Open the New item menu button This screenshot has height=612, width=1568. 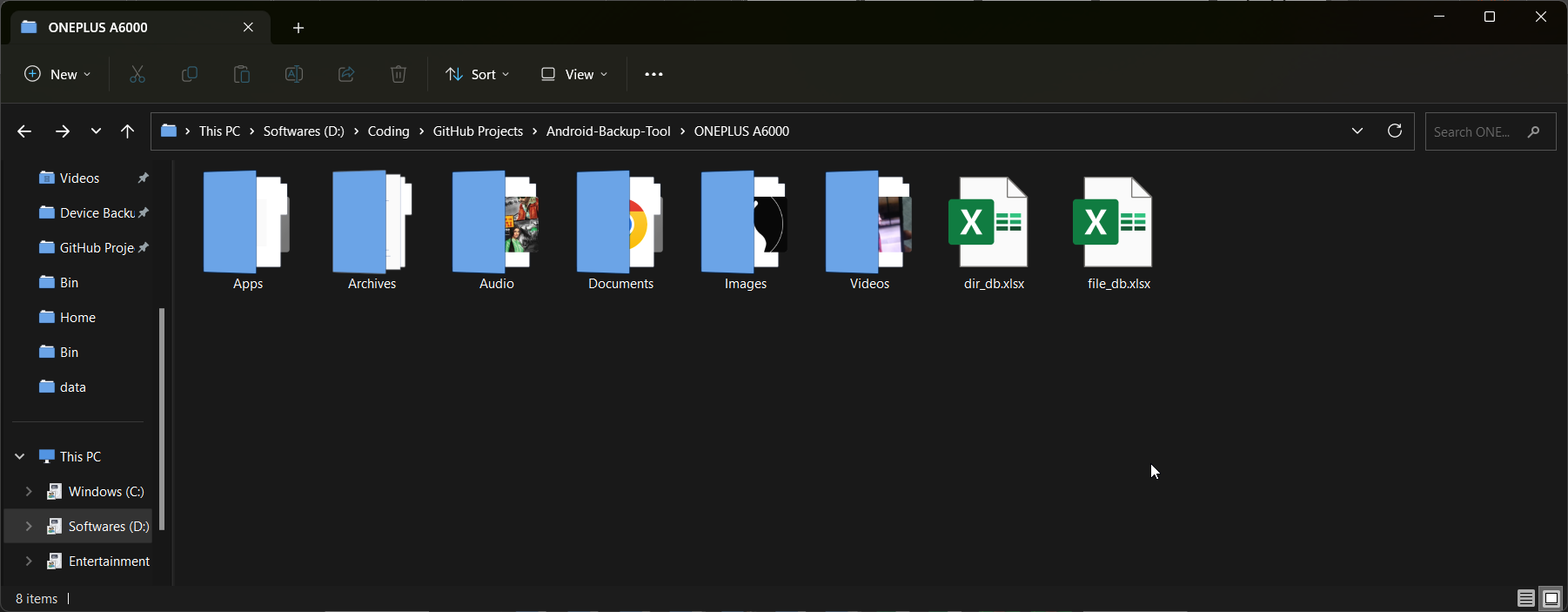tap(57, 75)
